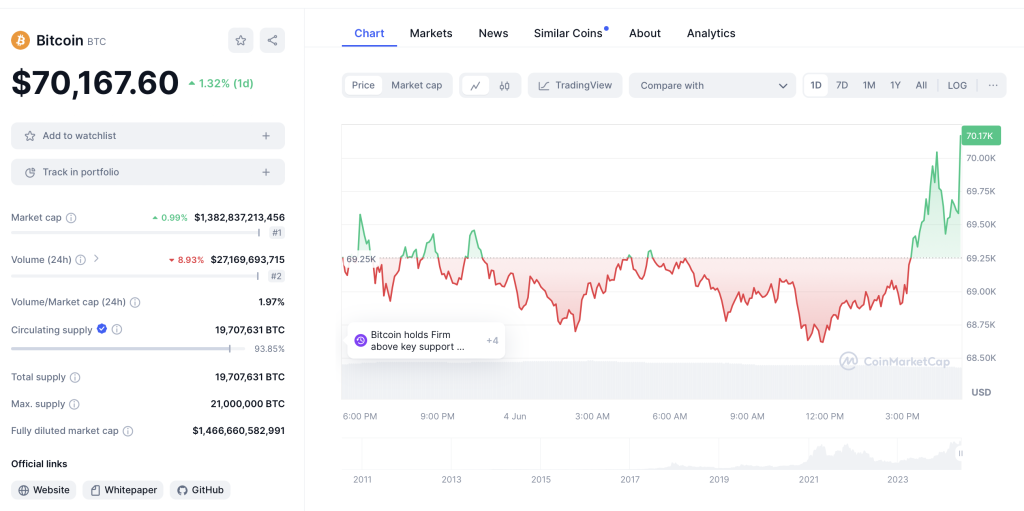The image size is (1024, 511).
Task: Click the #1 market cap rank badge
Action: [x=277, y=233]
